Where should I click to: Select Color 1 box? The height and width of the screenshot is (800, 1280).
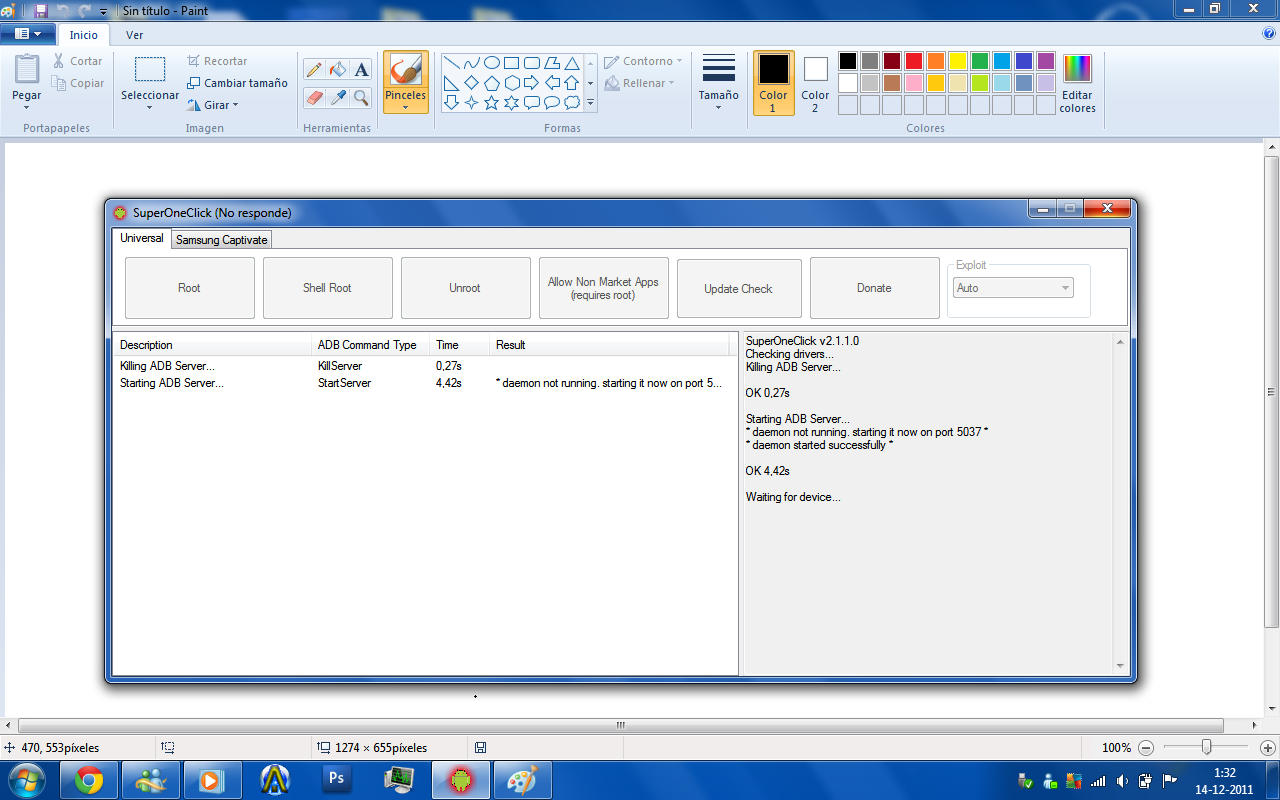(773, 83)
